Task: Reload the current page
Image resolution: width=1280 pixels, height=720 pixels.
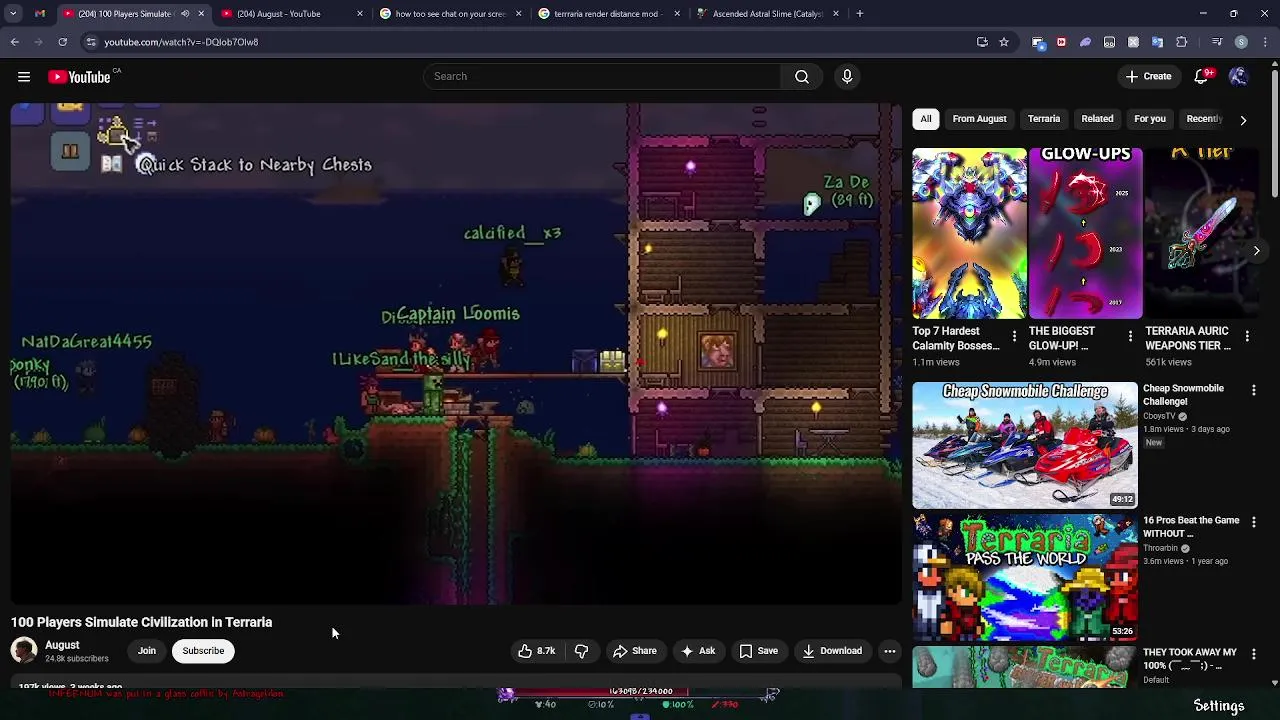Action: [62, 42]
